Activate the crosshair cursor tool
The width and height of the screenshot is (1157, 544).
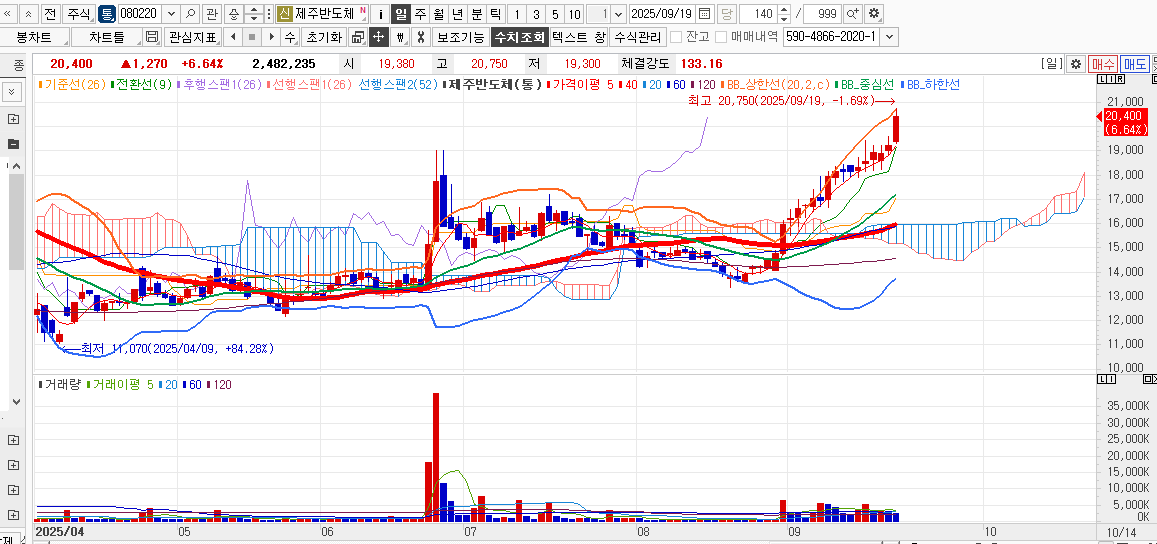pos(379,37)
